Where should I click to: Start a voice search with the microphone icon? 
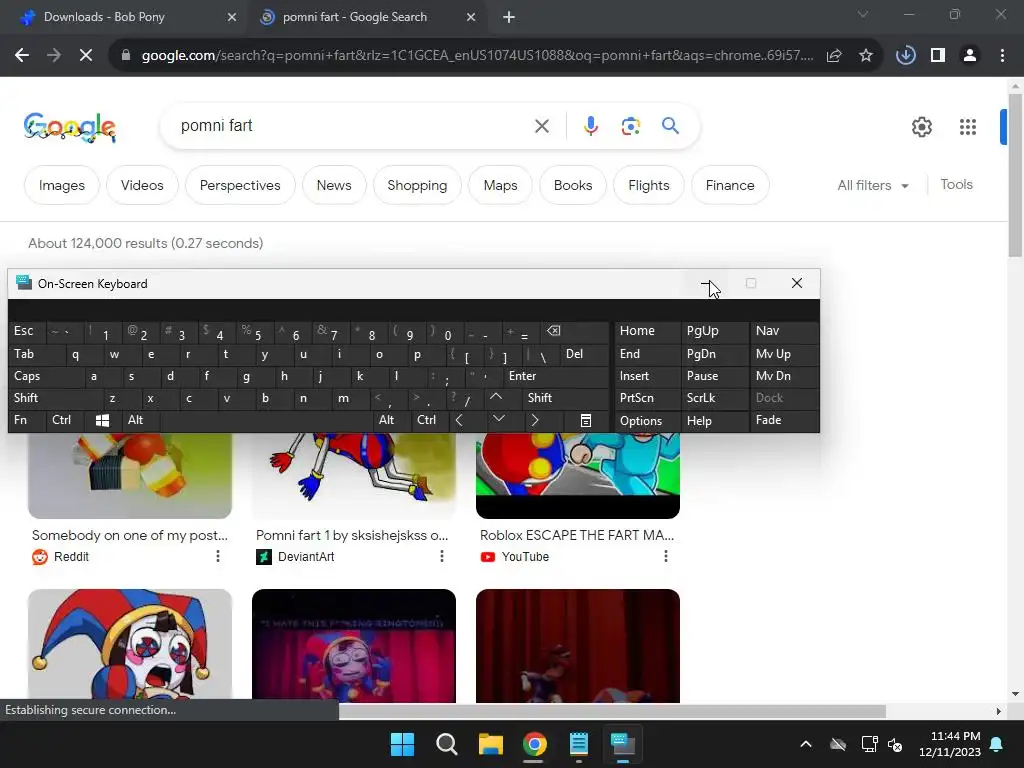tap(590, 125)
